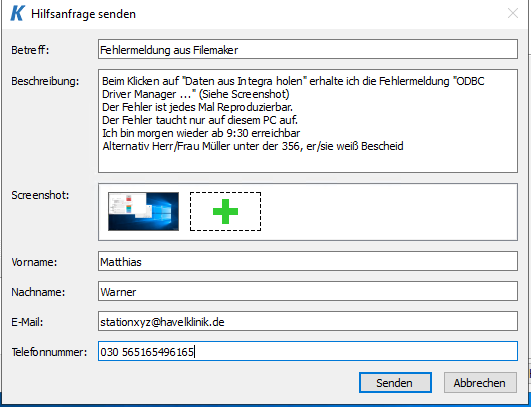Click inside the Beschreibung text area
The image size is (531, 407).
(x=308, y=121)
